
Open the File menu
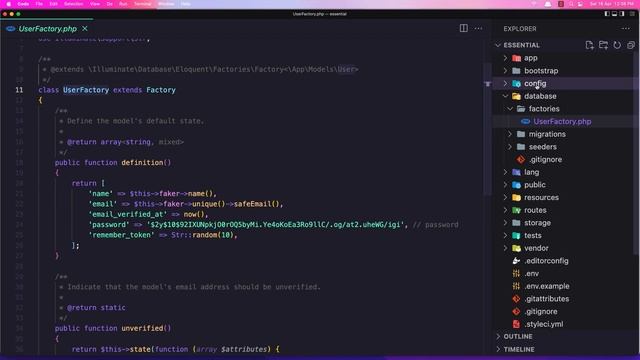point(39,4)
